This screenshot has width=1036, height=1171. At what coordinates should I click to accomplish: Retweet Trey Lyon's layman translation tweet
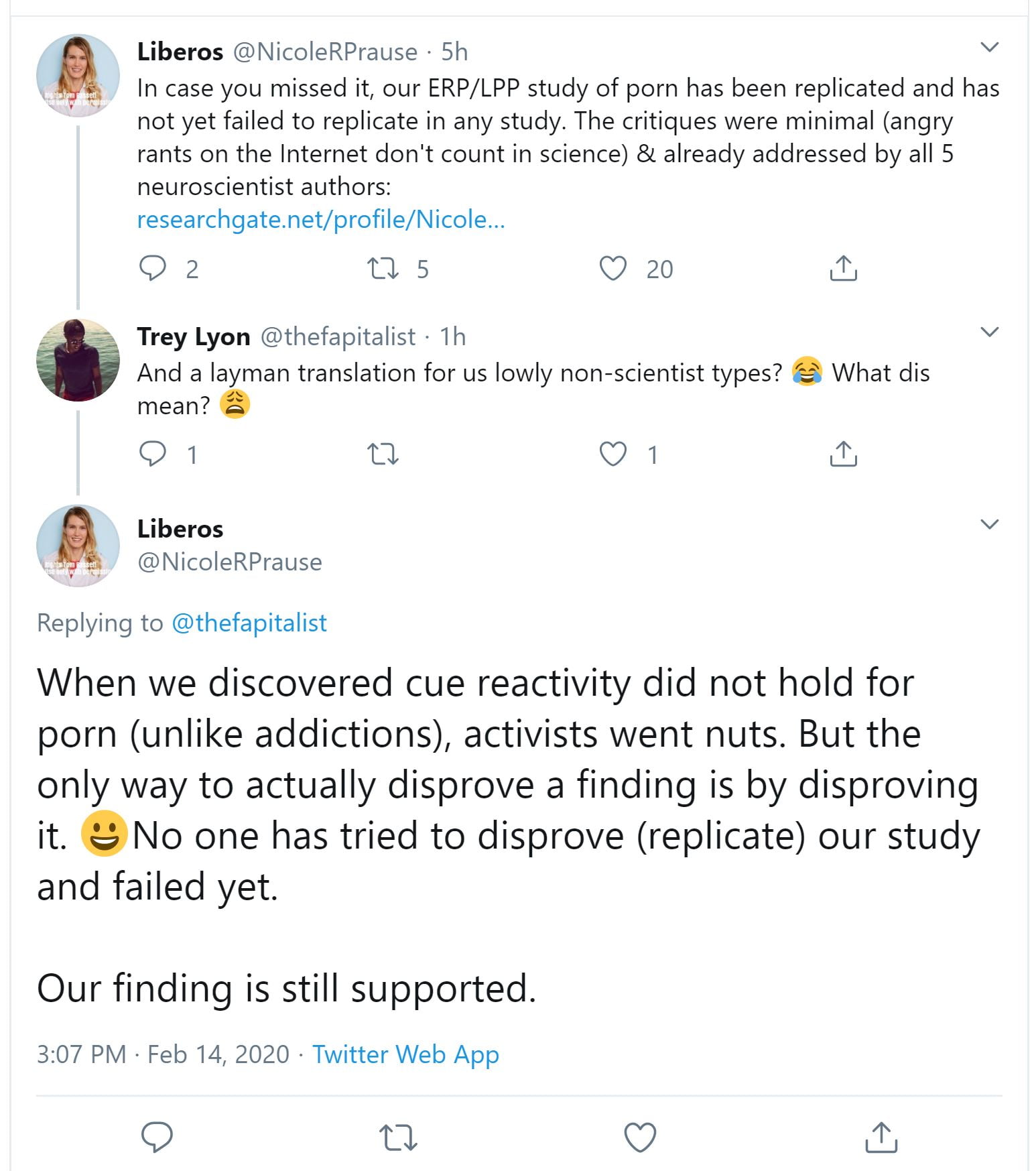pos(383,454)
